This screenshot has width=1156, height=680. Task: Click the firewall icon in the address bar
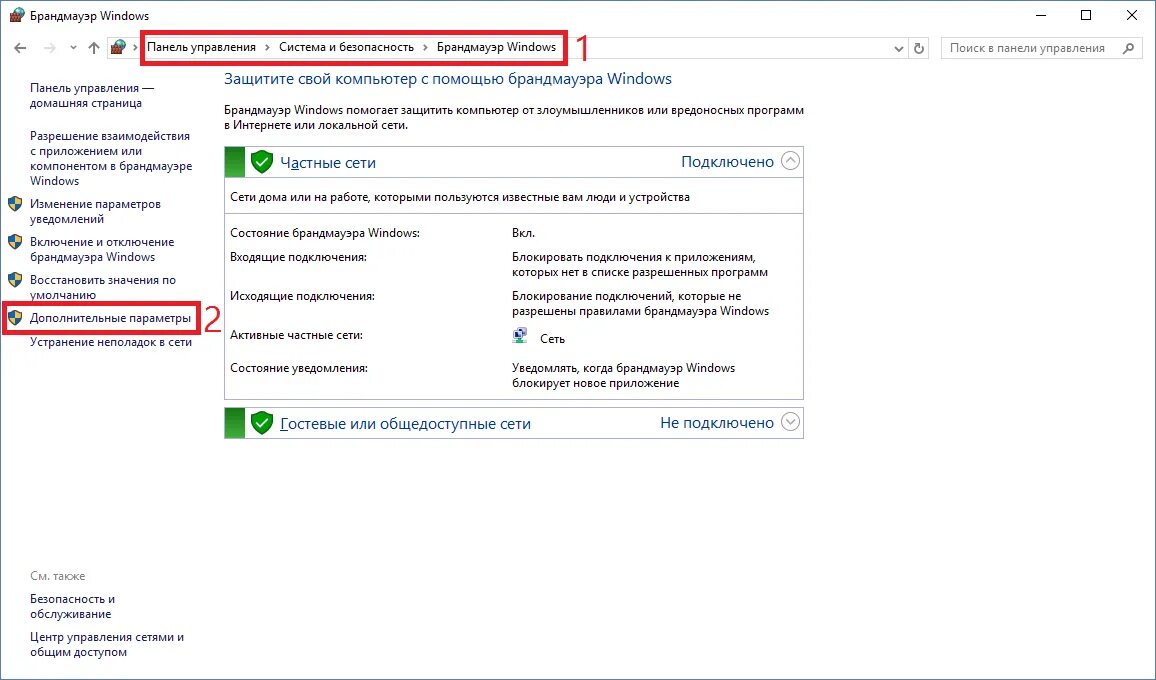tap(118, 48)
